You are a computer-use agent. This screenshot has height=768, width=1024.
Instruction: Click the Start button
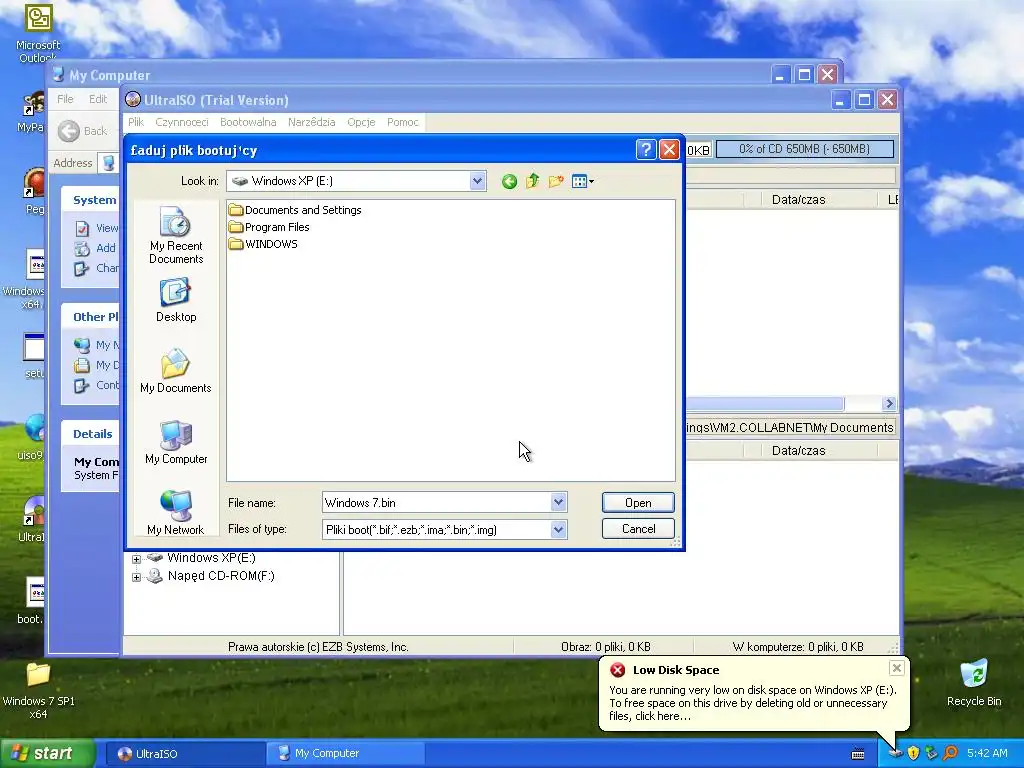point(48,753)
